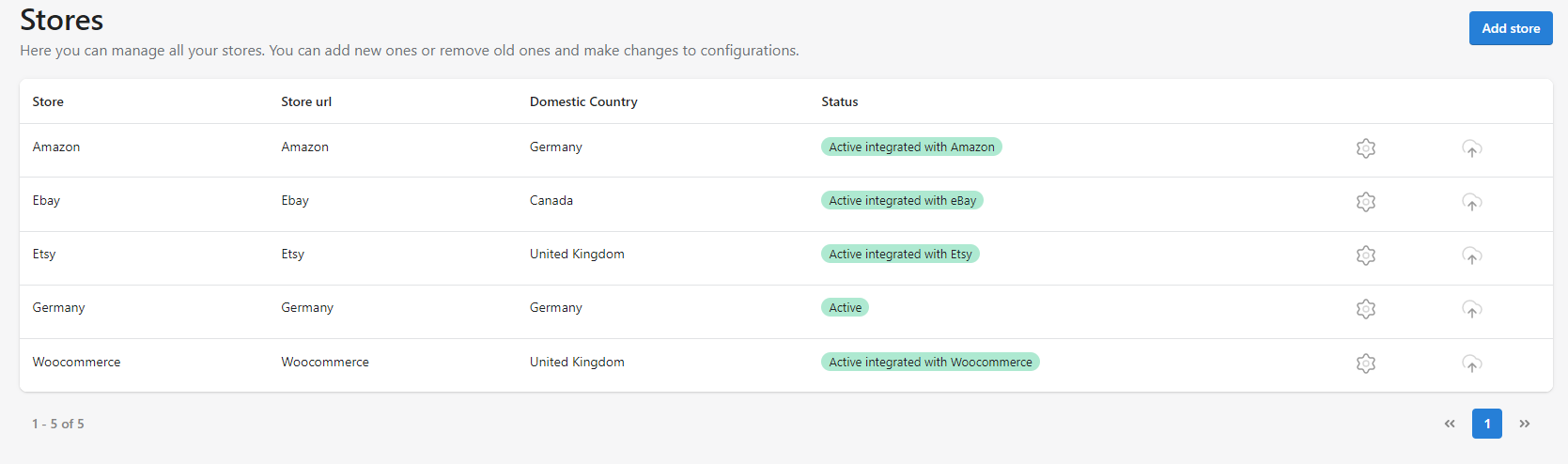The height and width of the screenshot is (464, 1568).
Task: Click cloud upload icon for Amazon store
Action: coord(1472,148)
